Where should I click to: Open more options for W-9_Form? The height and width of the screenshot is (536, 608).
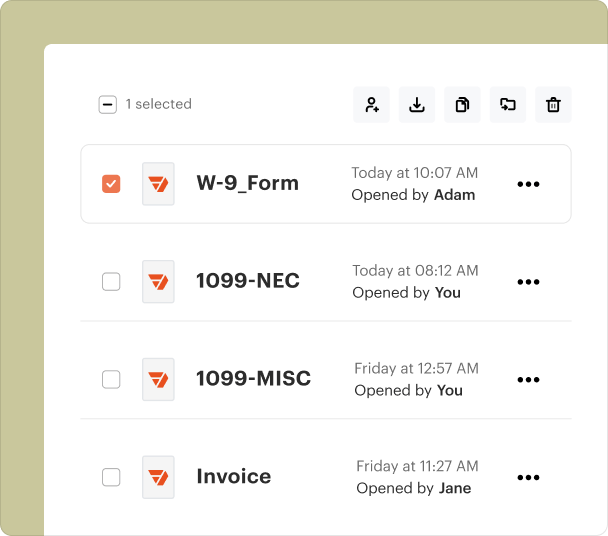528,185
